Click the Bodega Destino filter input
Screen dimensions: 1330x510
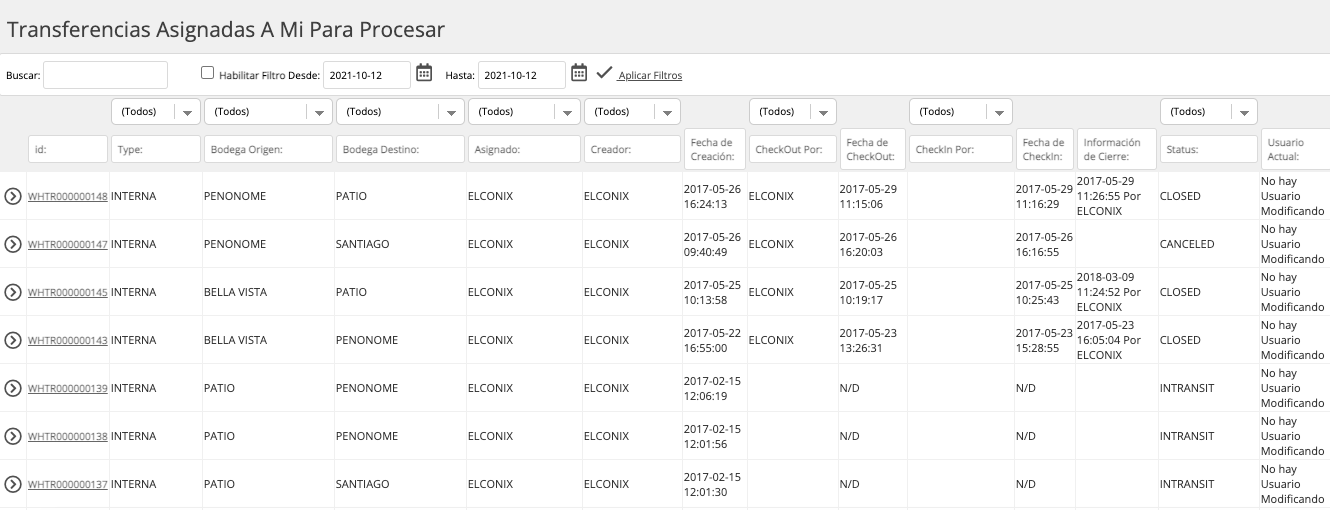[401, 149]
